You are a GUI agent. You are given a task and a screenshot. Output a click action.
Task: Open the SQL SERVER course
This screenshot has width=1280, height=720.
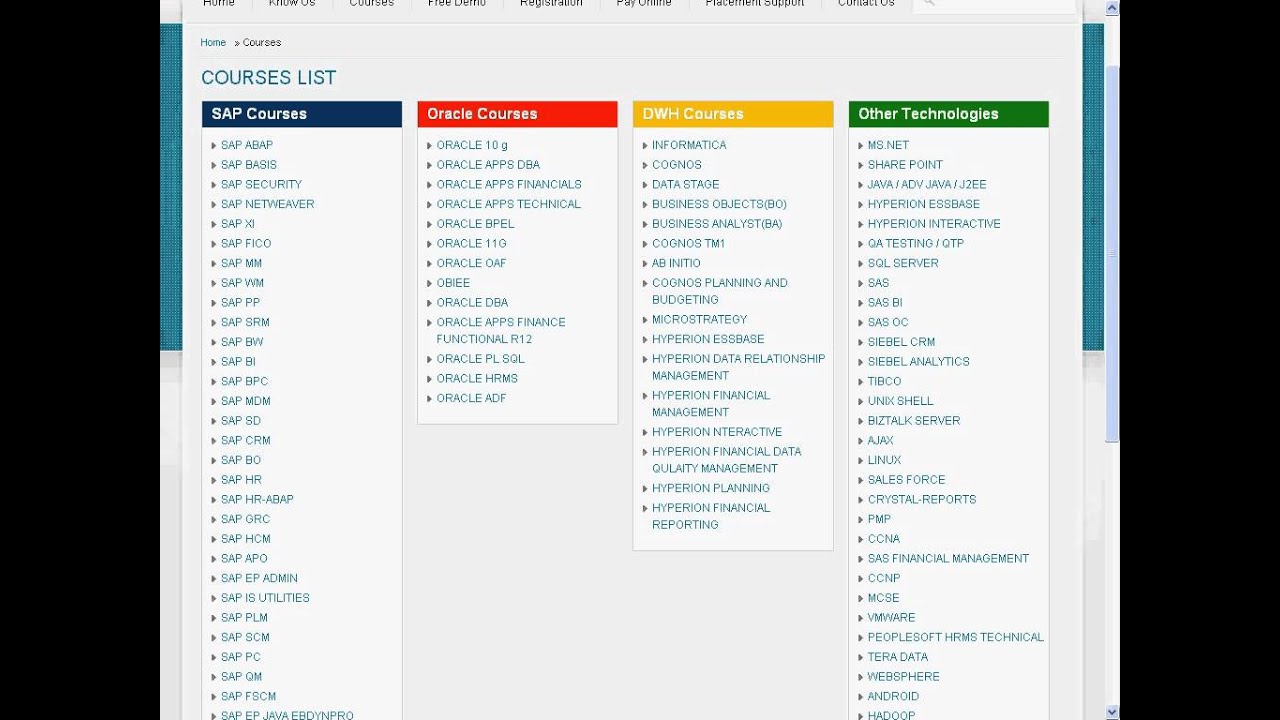click(x=903, y=264)
